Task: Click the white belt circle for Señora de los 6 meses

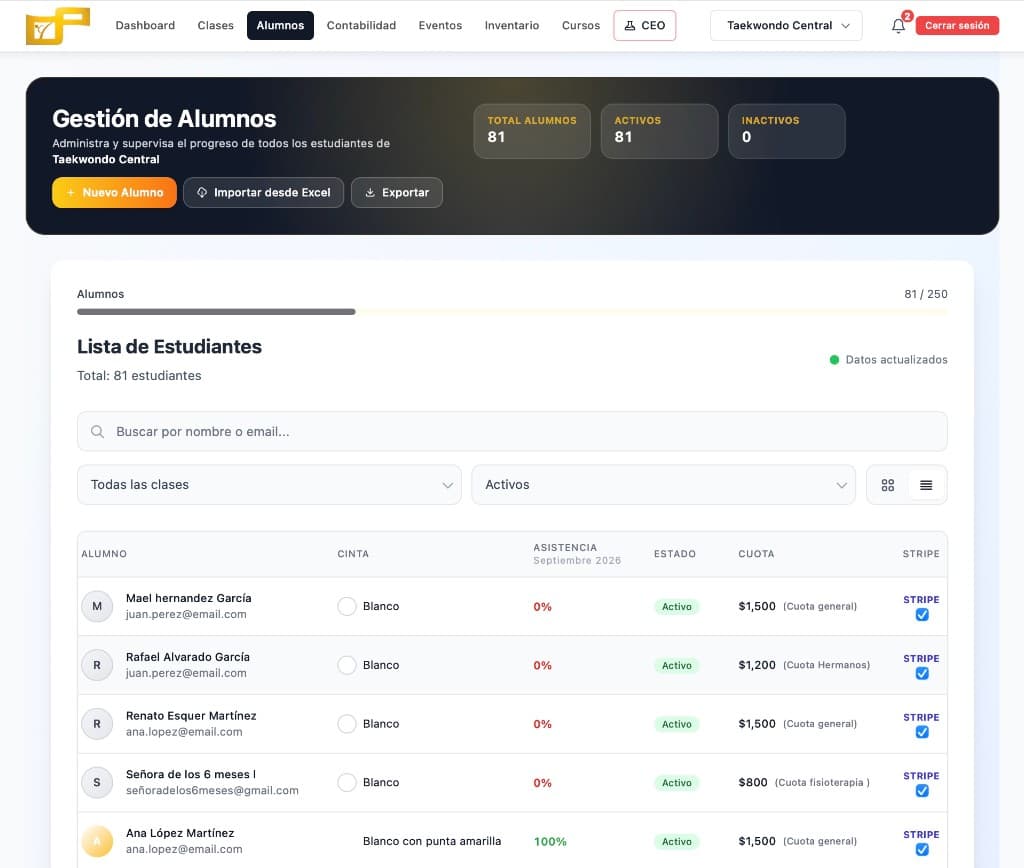Action: click(x=347, y=782)
